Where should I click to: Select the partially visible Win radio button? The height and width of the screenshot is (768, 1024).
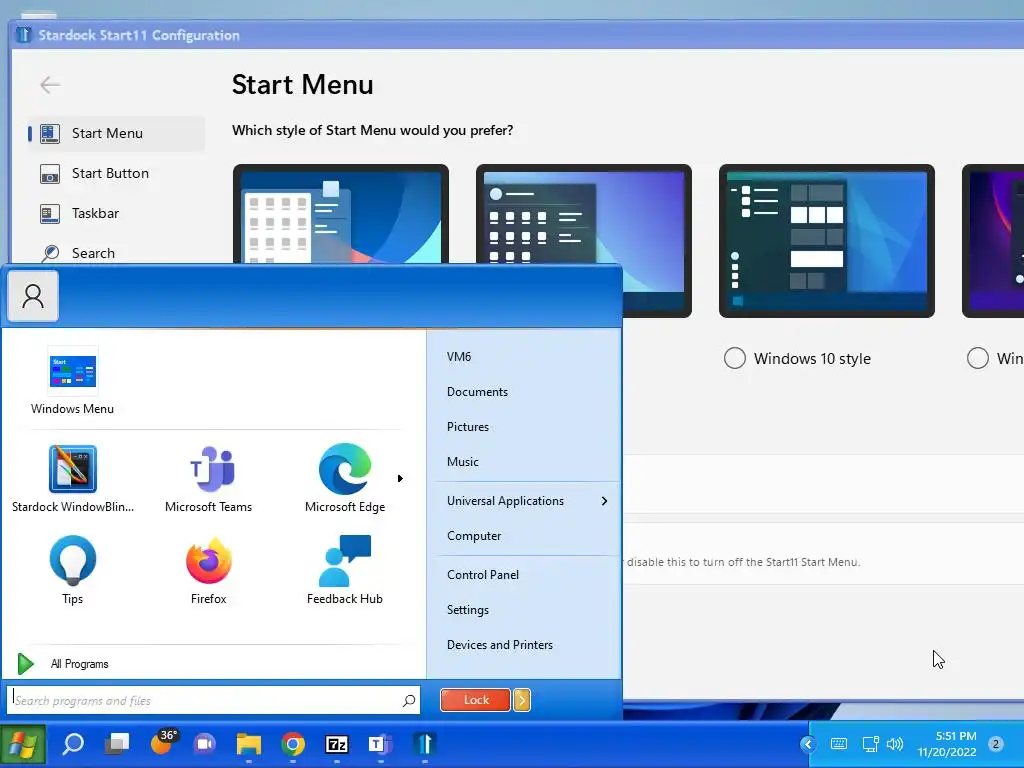[x=978, y=358]
